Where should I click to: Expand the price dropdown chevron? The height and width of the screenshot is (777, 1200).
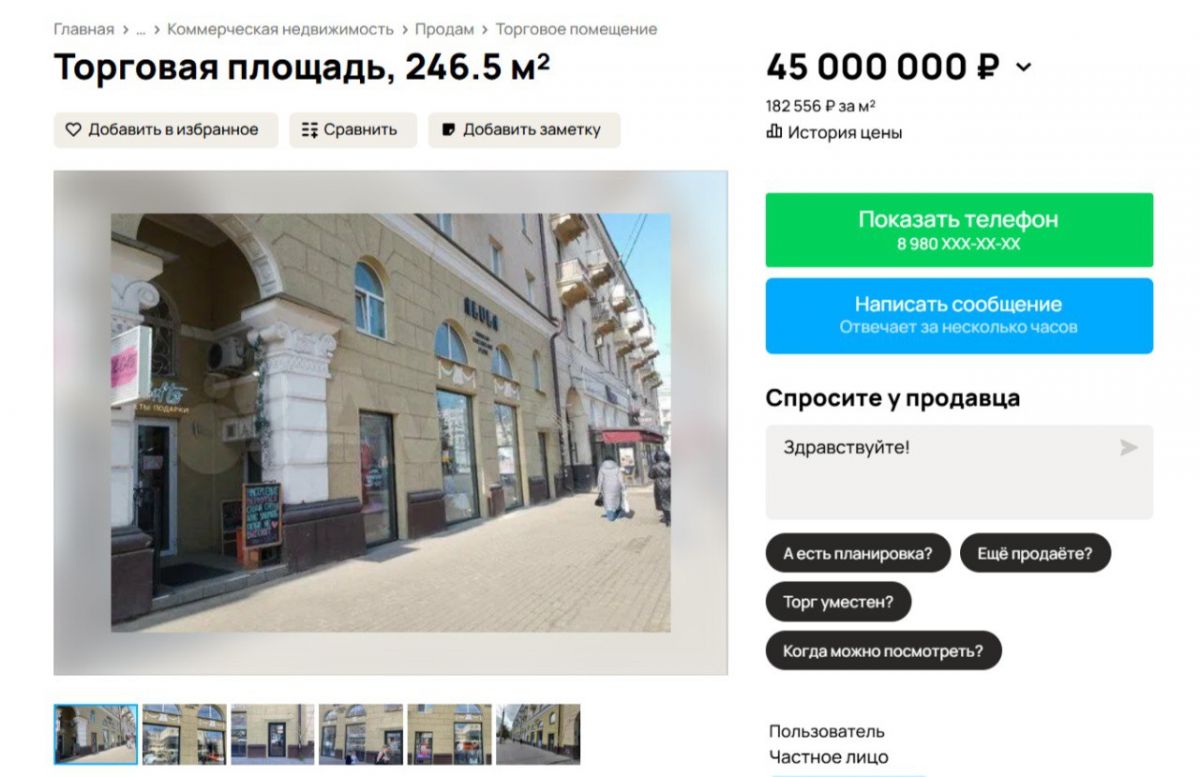(x=1023, y=68)
